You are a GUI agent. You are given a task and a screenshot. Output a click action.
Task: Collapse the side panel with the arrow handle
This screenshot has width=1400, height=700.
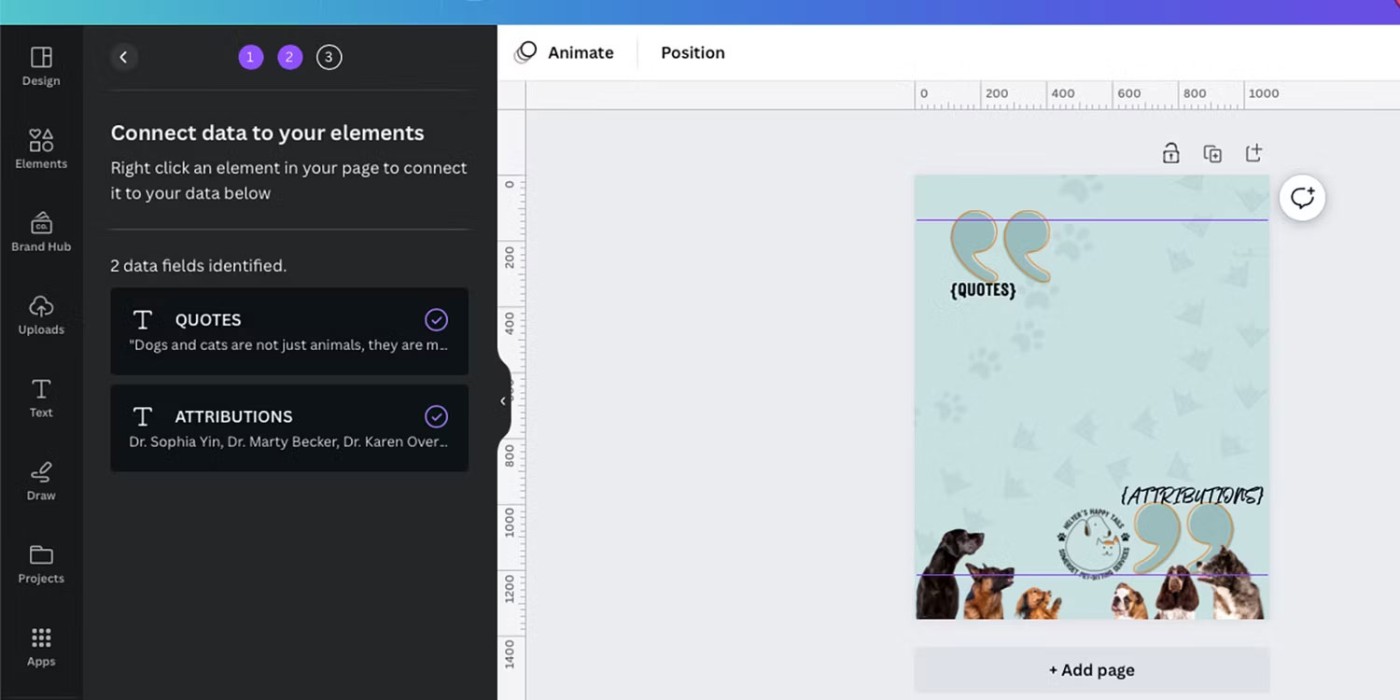503,401
